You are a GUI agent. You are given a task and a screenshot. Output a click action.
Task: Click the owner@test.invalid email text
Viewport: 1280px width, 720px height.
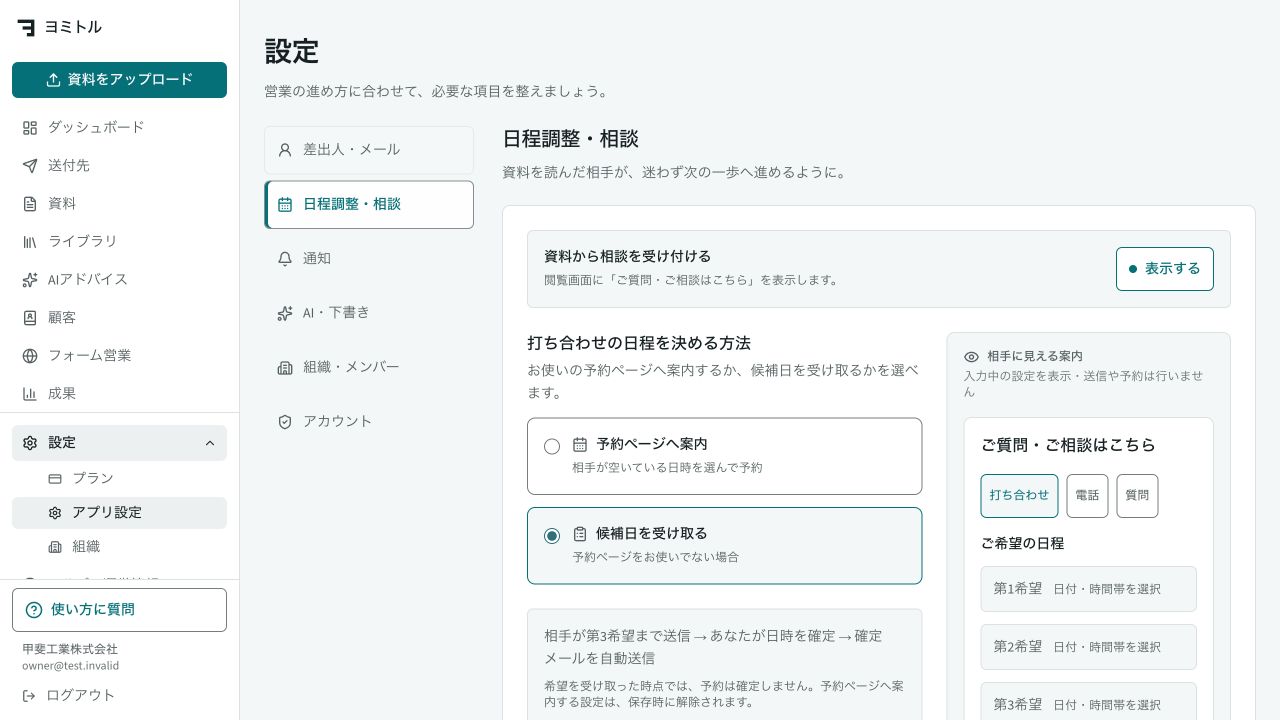coord(71,666)
